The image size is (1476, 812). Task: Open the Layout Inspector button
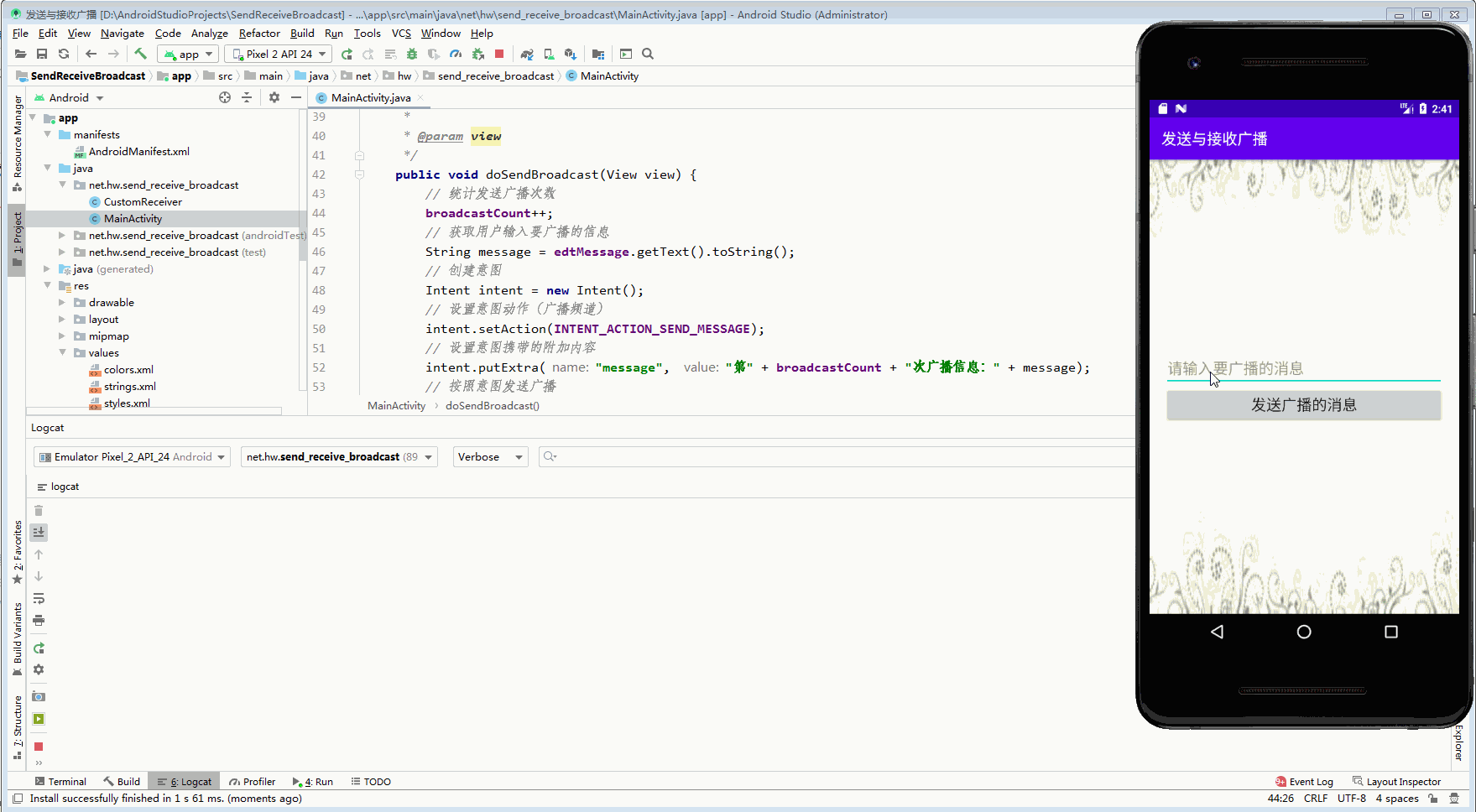(1396, 781)
